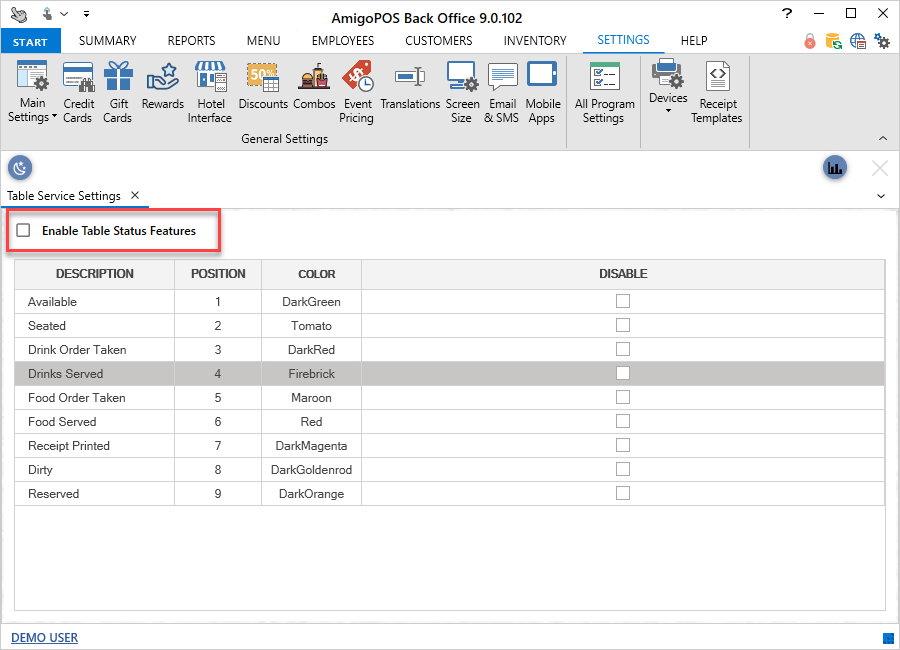Select the DarkGreen color cell for Available
Image resolution: width=900 pixels, height=650 pixels.
(x=311, y=302)
